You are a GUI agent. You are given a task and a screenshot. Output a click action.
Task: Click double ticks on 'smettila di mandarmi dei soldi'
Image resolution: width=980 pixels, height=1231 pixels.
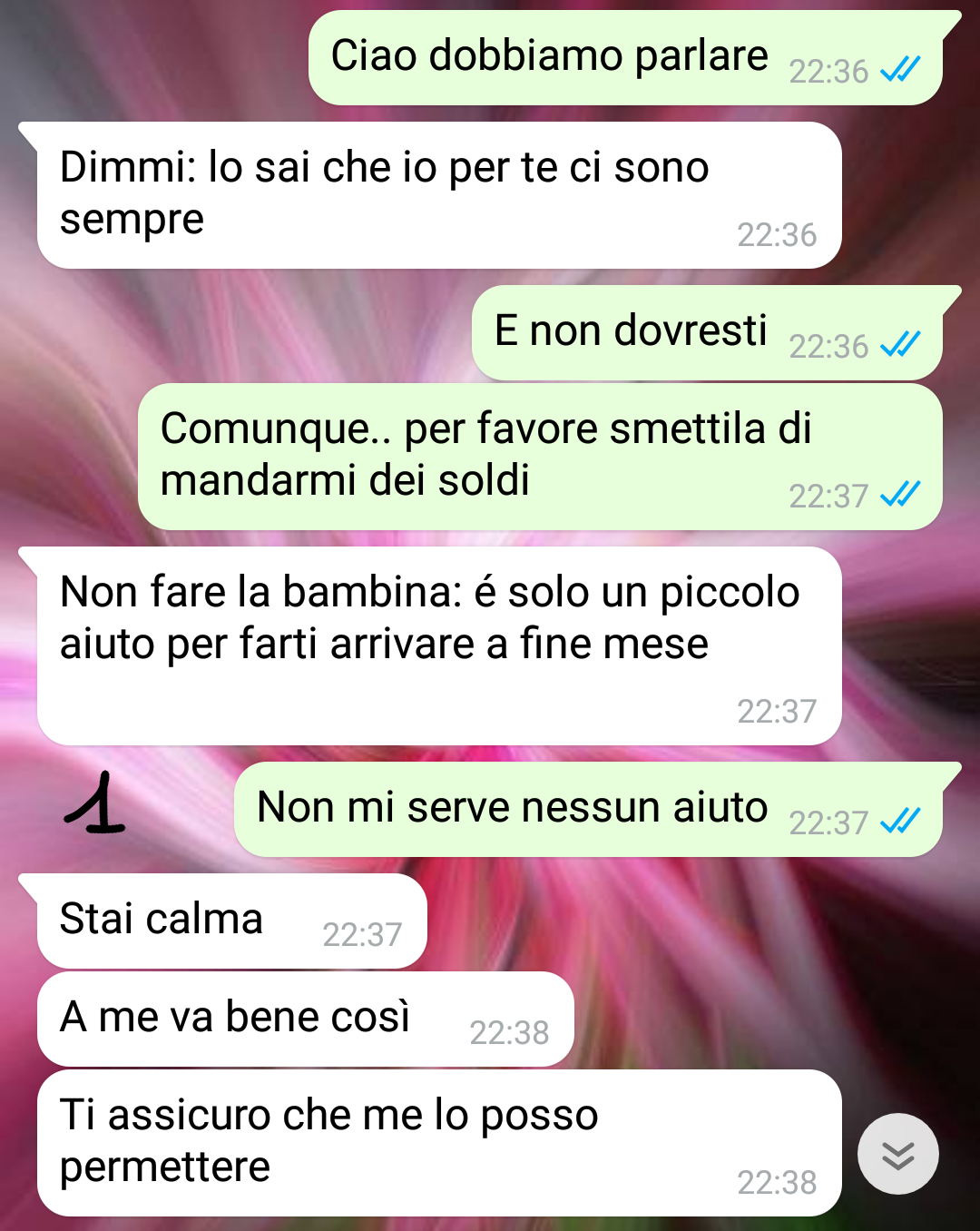point(900,494)
